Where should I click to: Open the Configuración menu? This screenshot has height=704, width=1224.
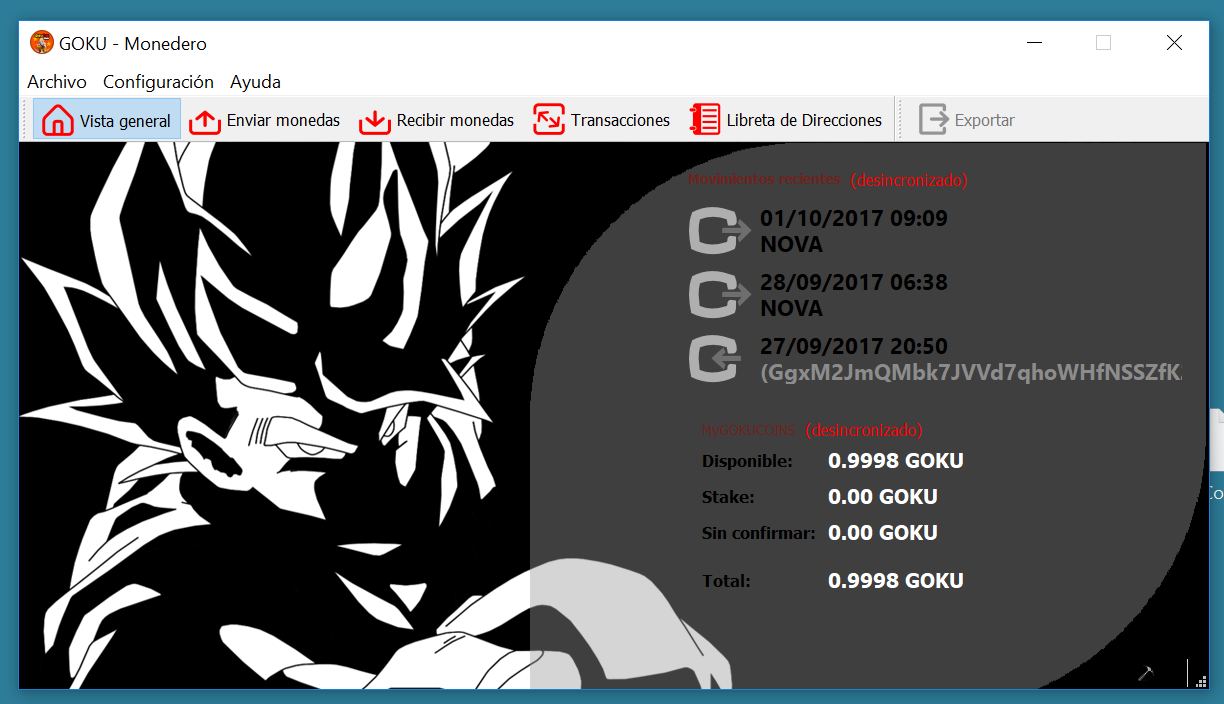(158, 82)
